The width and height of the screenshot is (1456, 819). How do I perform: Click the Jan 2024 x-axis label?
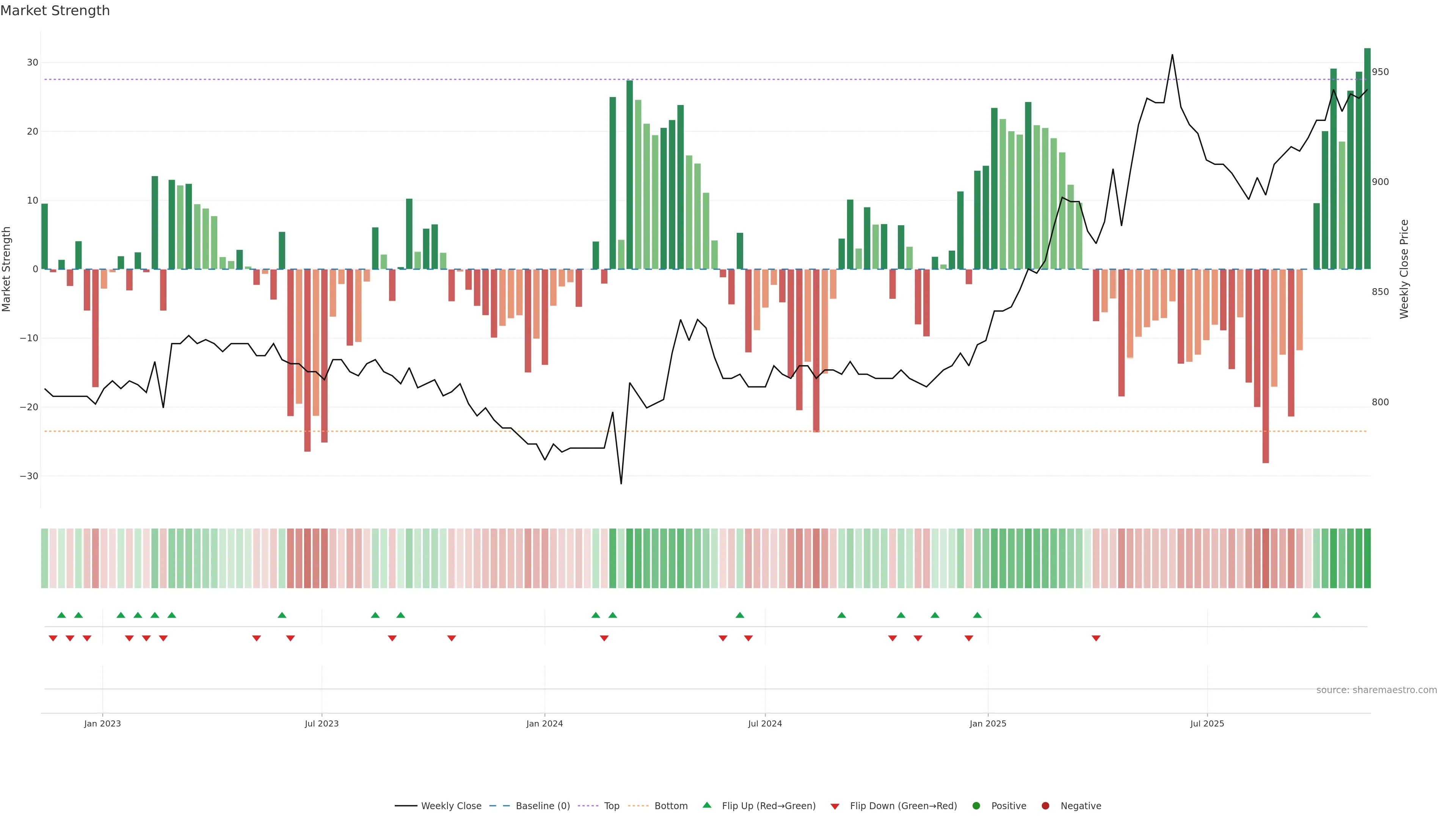click(544, 723)
